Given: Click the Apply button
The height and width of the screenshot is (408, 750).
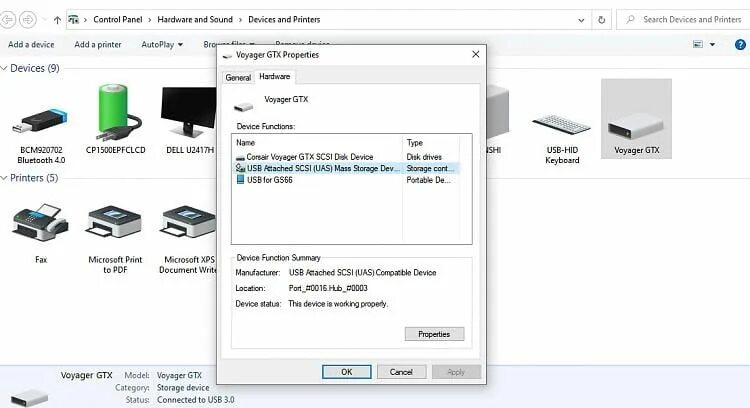Looking at the screenshot, I should [x=456, y=372].
